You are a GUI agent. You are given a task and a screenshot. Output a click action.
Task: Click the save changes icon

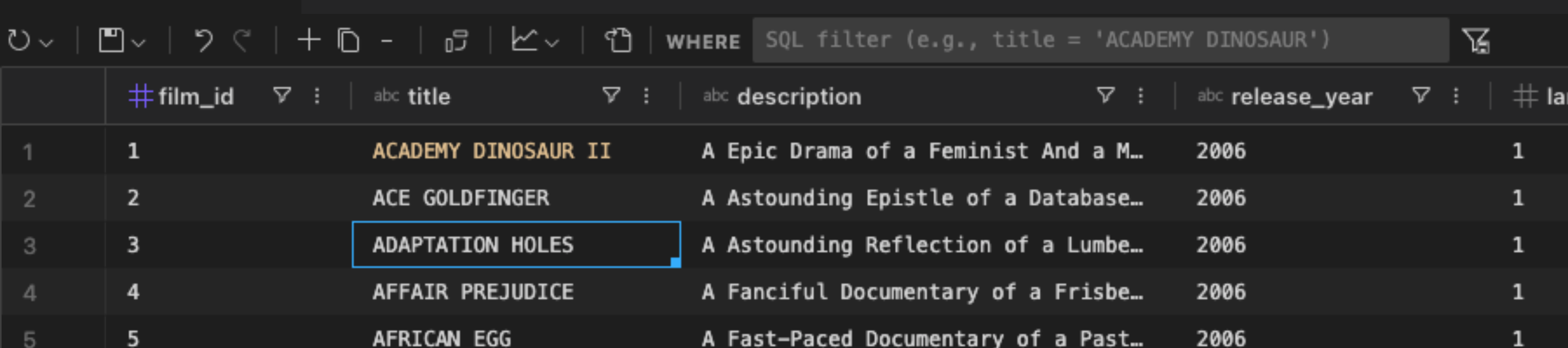111,41
